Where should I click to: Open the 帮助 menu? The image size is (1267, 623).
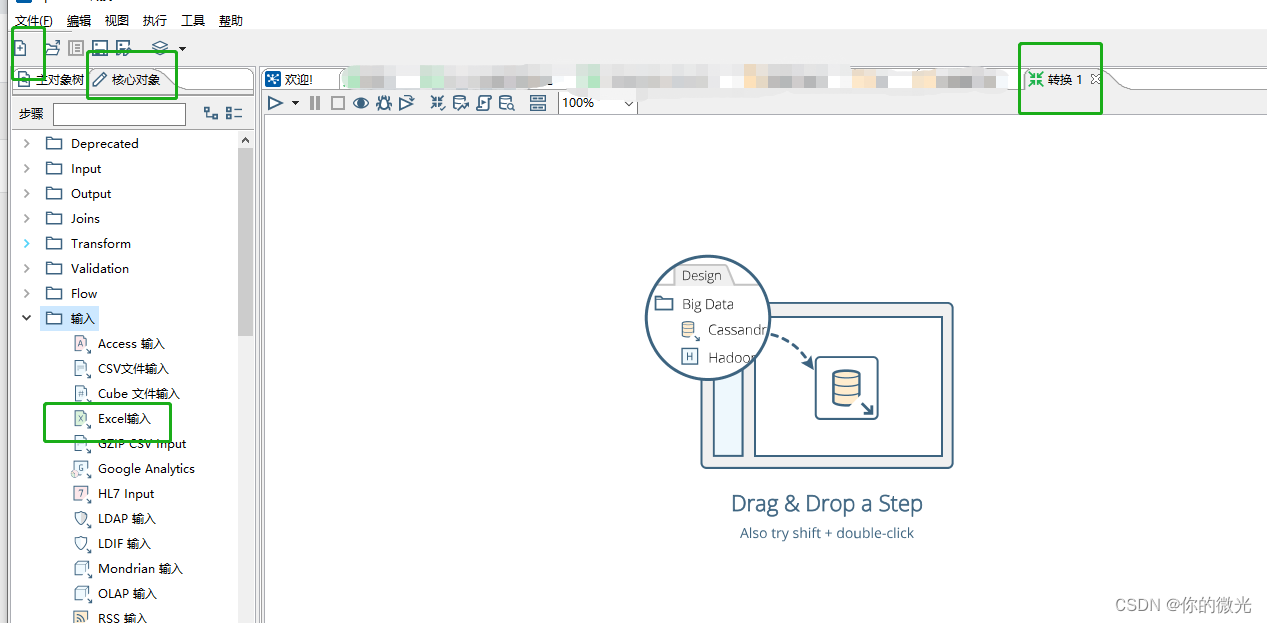tap(231, 21)
